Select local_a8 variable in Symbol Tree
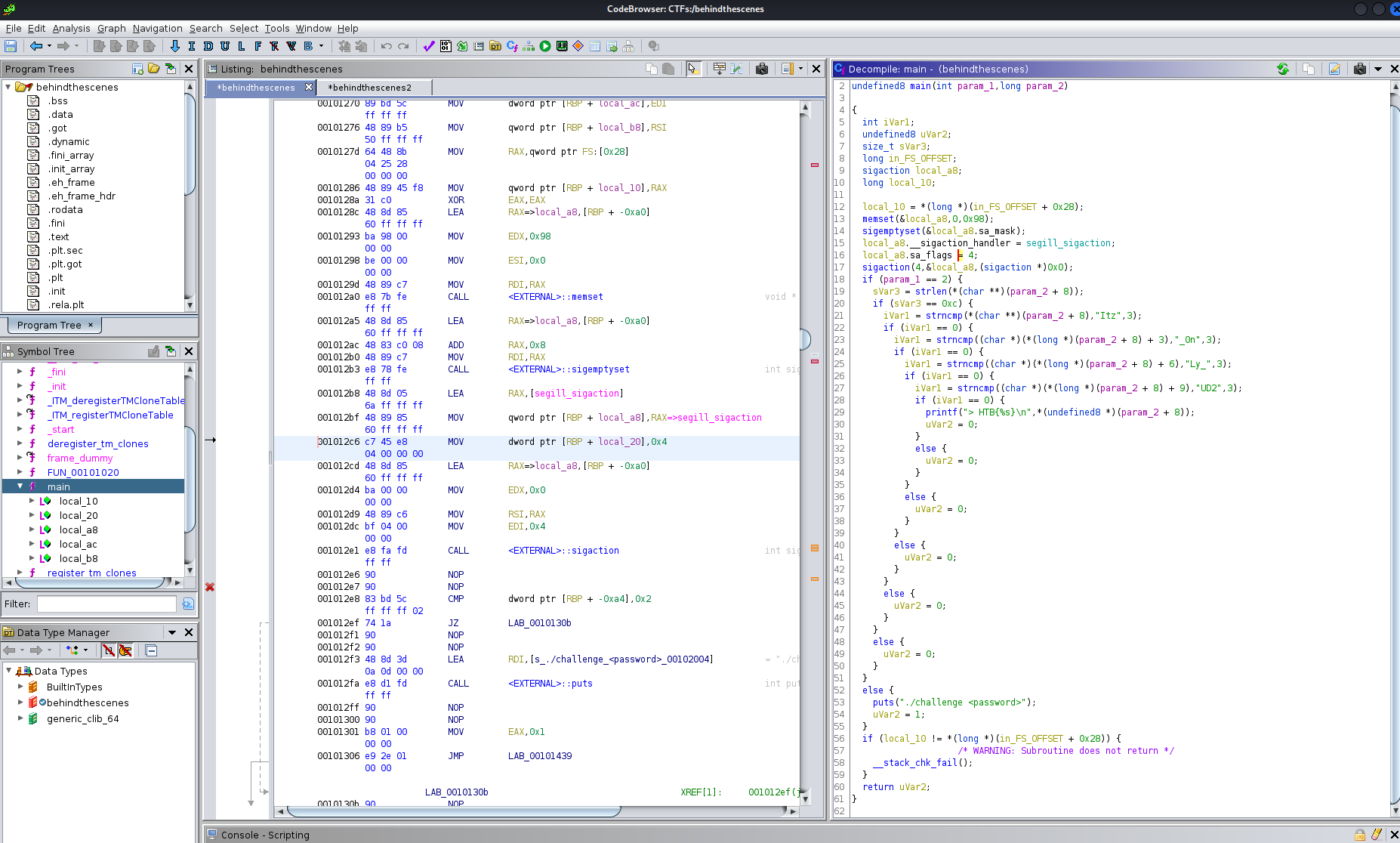The height and width of the screenshot is (843, 1400). (x=79, y=530)
